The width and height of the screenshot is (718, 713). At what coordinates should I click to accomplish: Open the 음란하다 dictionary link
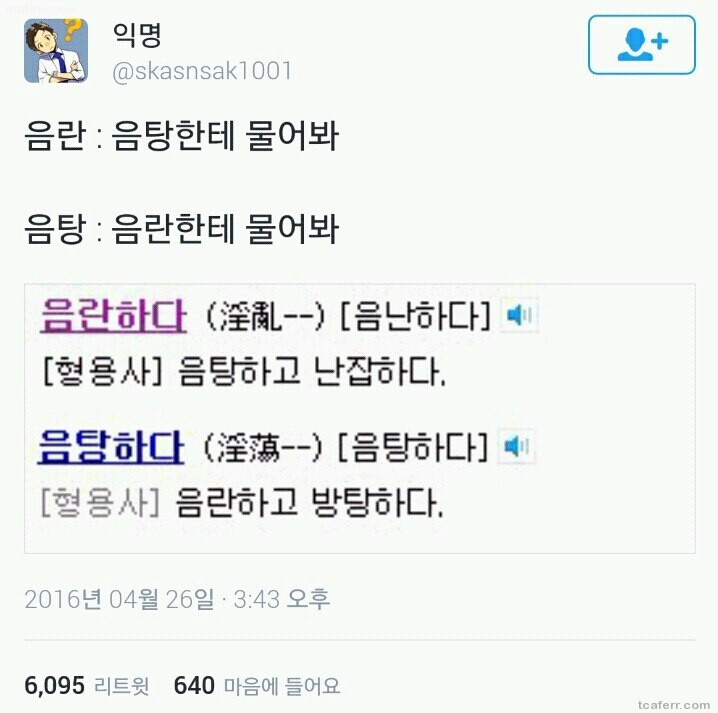(114, 316)
